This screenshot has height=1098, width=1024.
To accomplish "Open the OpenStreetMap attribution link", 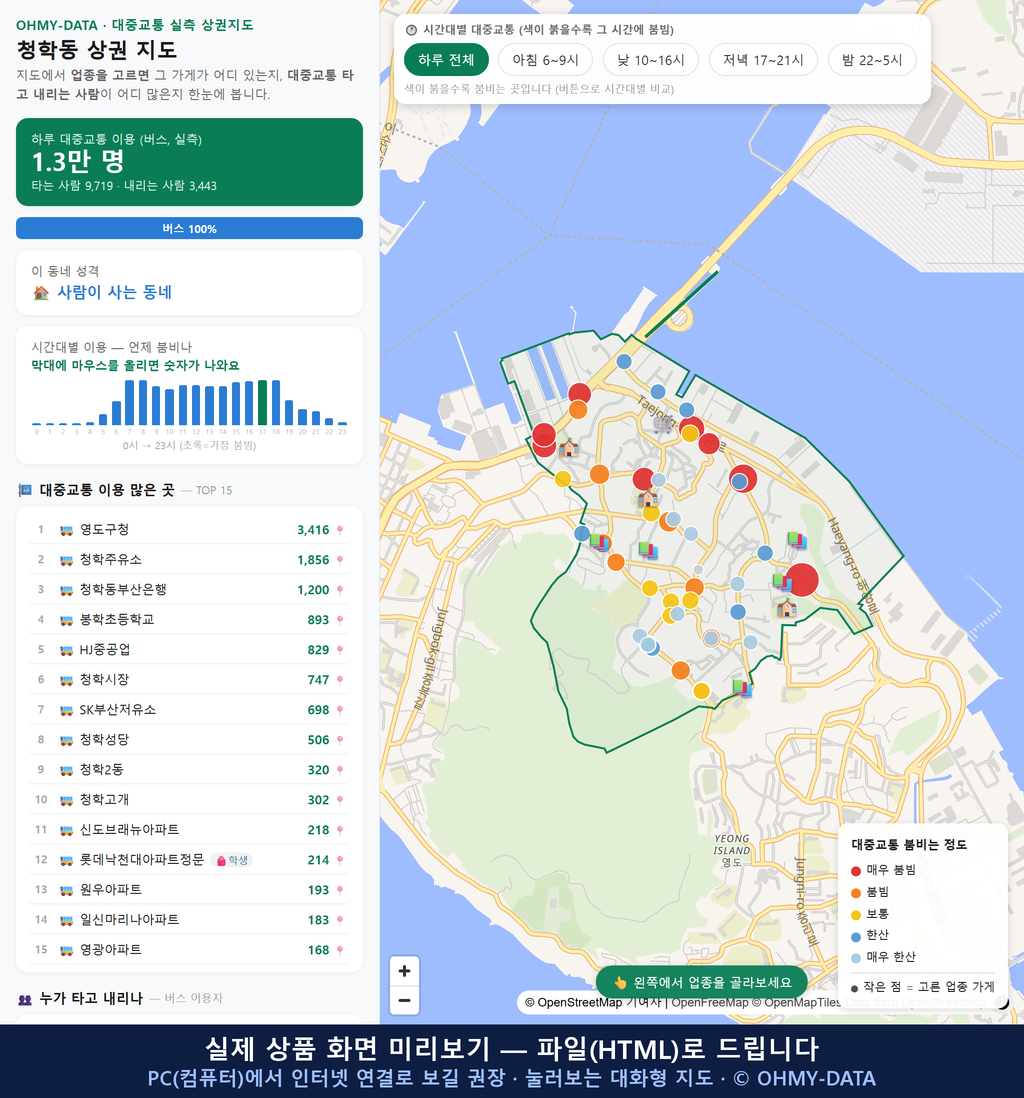I will coord(579,1002).
